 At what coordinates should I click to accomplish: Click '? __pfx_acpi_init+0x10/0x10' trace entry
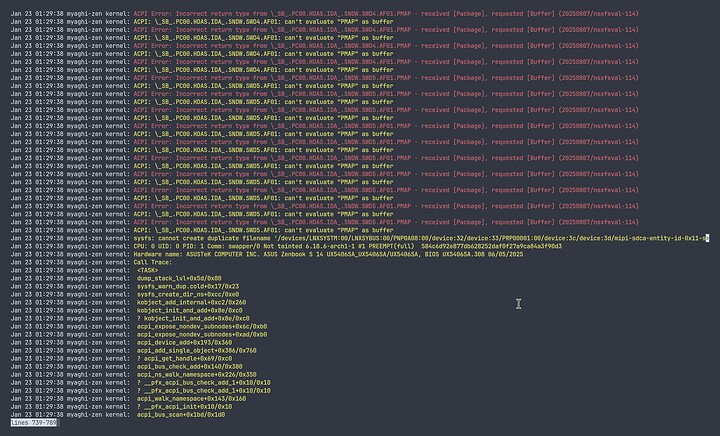point(185,407)
